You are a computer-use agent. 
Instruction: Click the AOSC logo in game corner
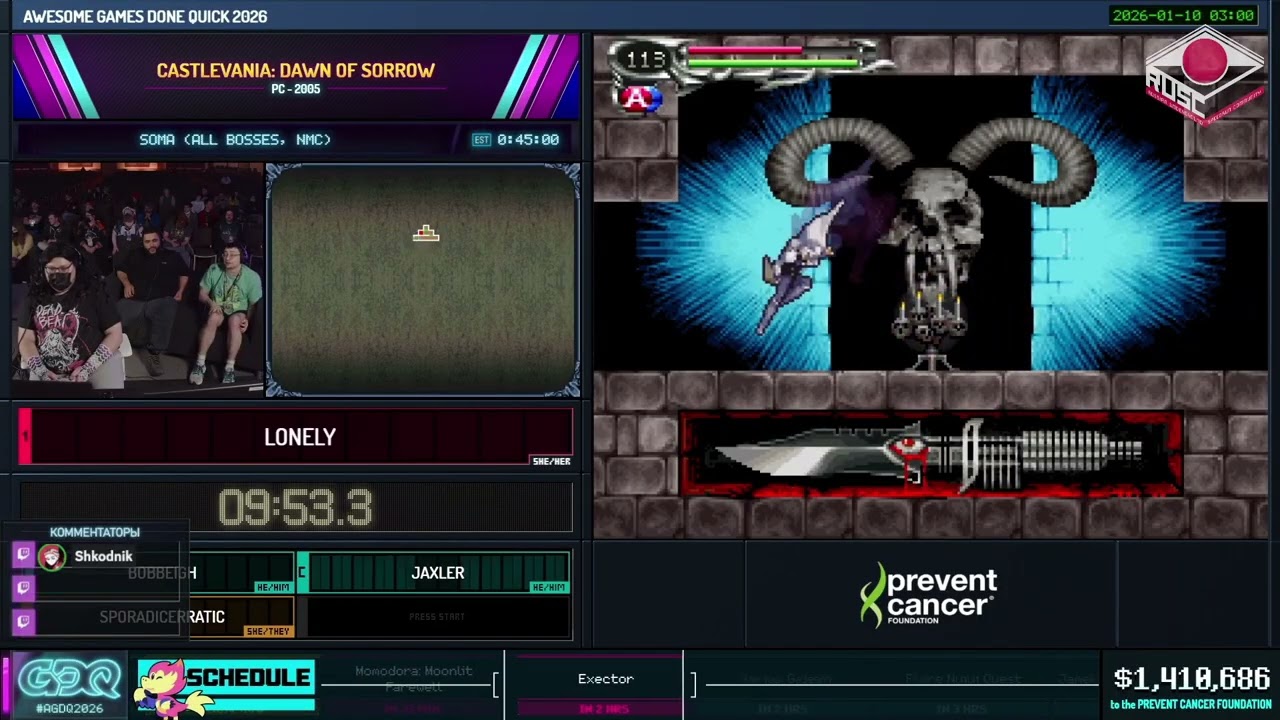pos(1205,74)
